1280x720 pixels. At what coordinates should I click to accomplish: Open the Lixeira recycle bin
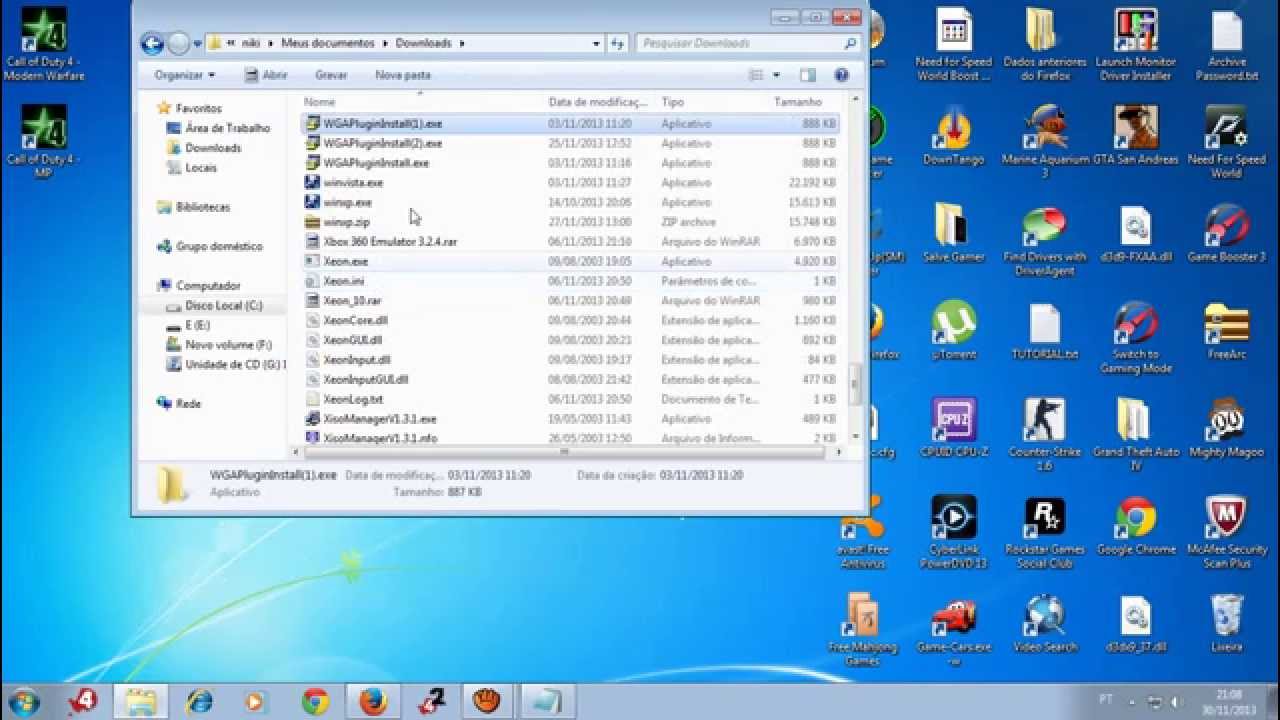[1227, 622]
